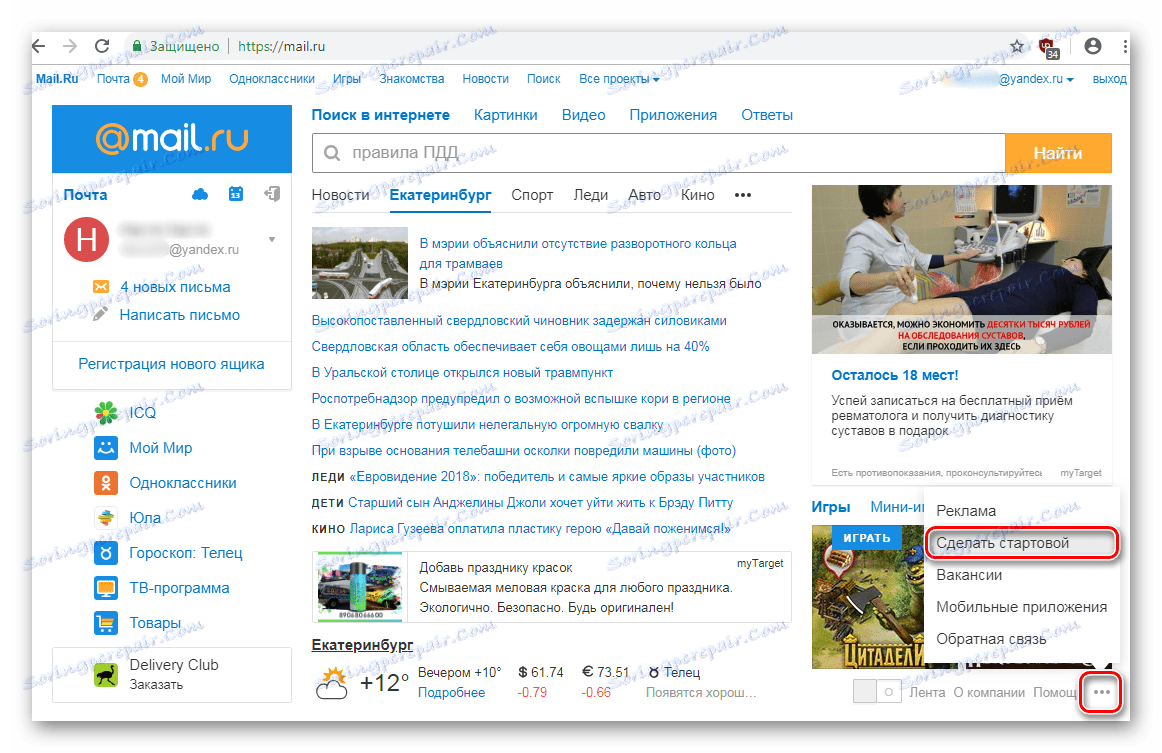
Task: Open the Chrome profile avatar icon
Action: pyautogui.click(x=1092, y=46)
